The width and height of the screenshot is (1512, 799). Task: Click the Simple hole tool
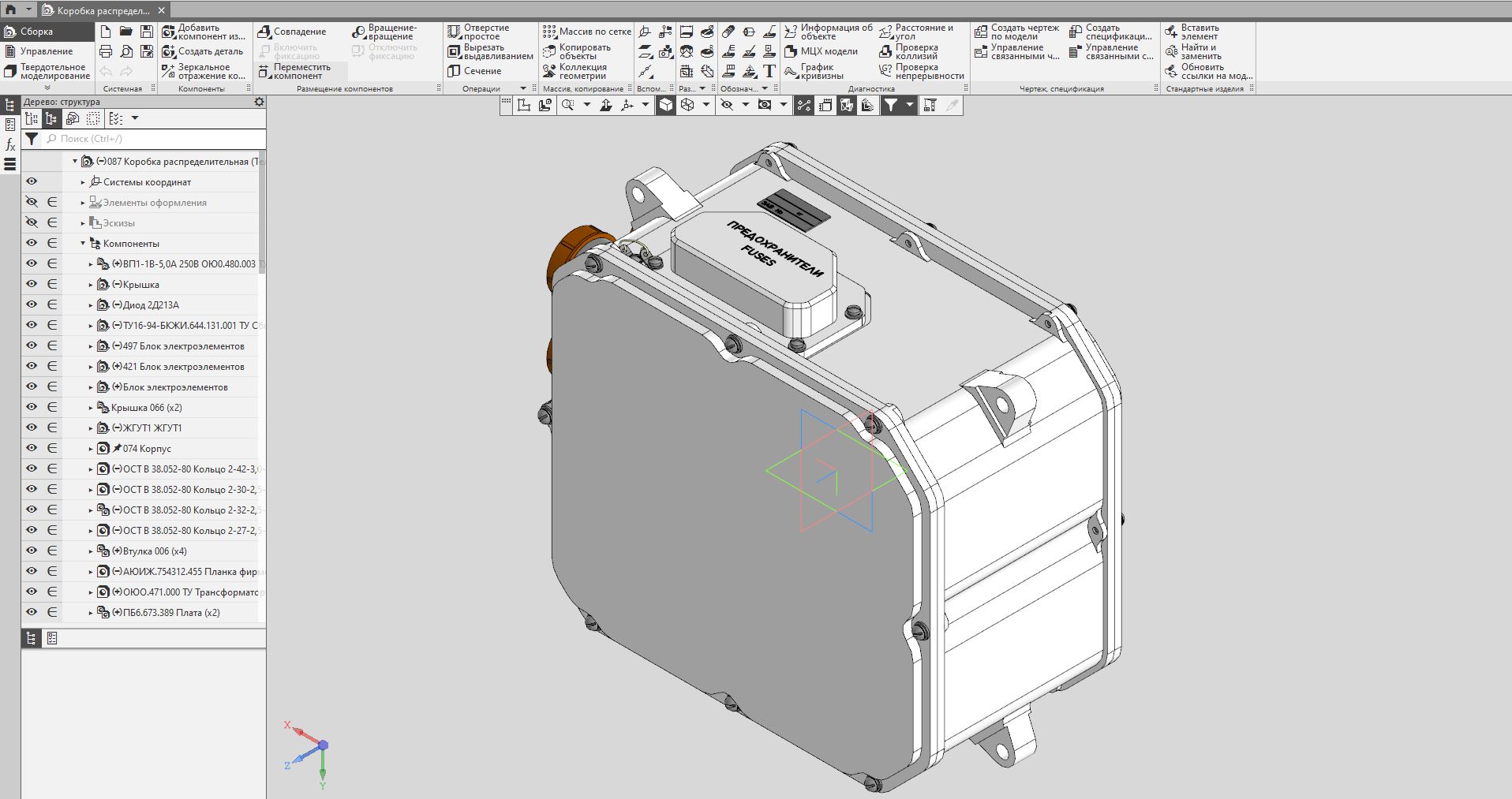click(454, 32)
